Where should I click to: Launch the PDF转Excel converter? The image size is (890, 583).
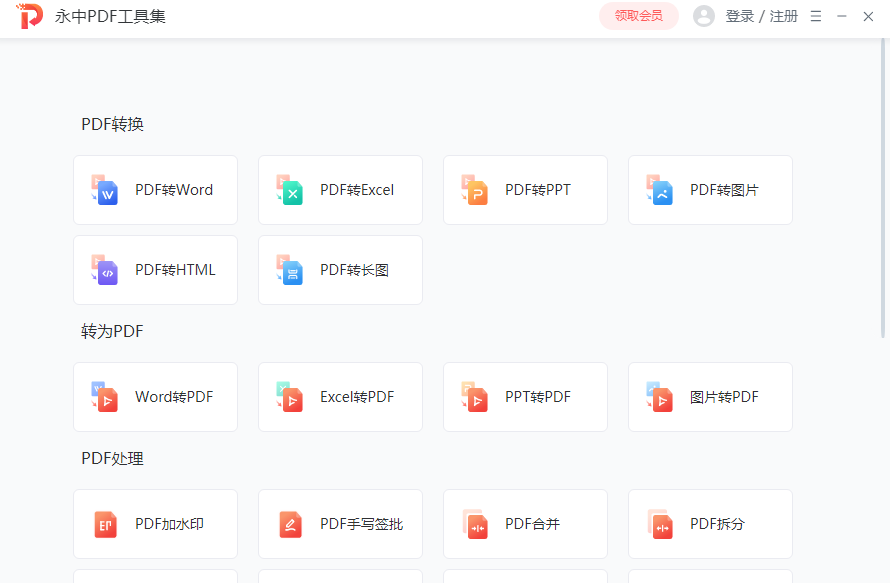341,190
